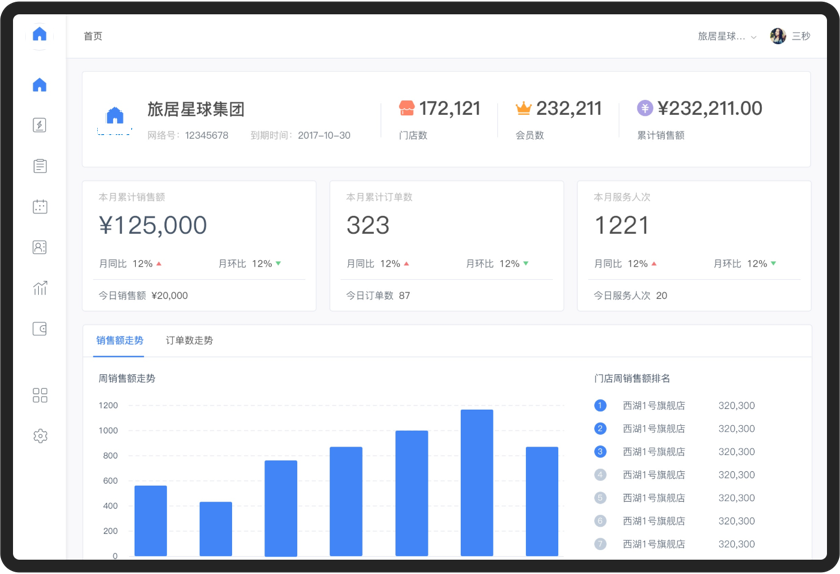Screen dimensions: 840x574
Task: Click the 门店数 label
Action: pos(413,136)
